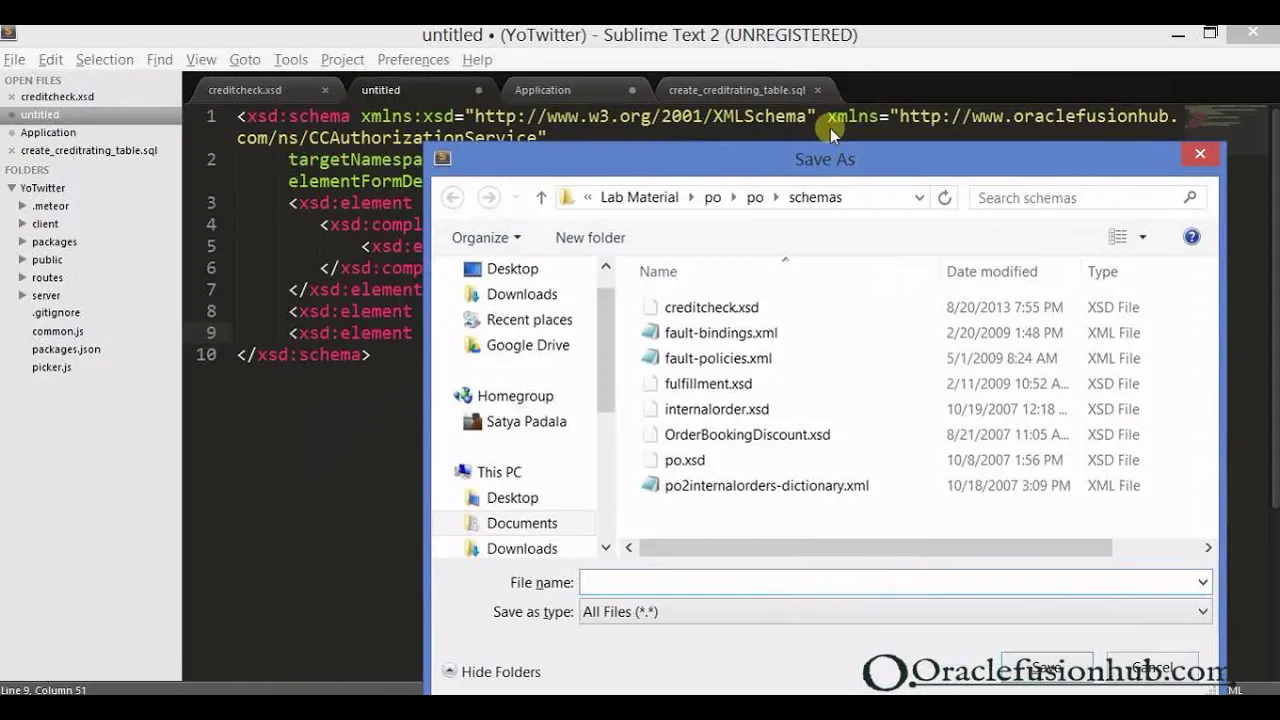This screenshot has height=720, width=1280.
Task: Expand the address path history dropdown
Action: point(919,197)
